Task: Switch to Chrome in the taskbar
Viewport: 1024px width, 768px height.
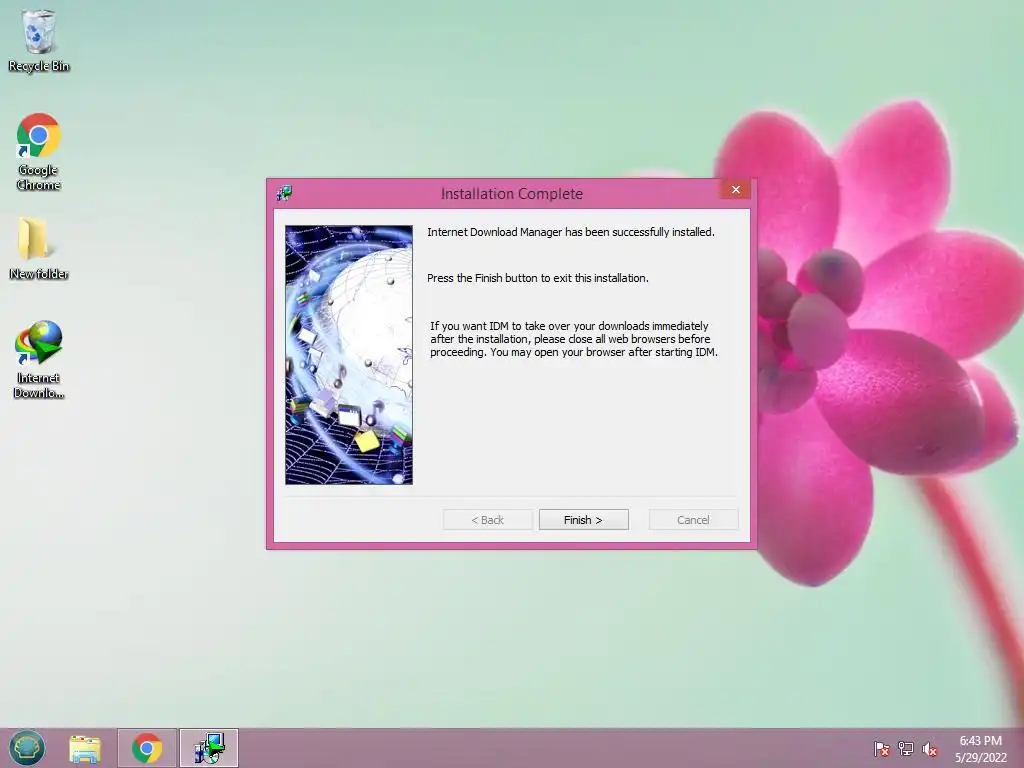Action: 147,748
